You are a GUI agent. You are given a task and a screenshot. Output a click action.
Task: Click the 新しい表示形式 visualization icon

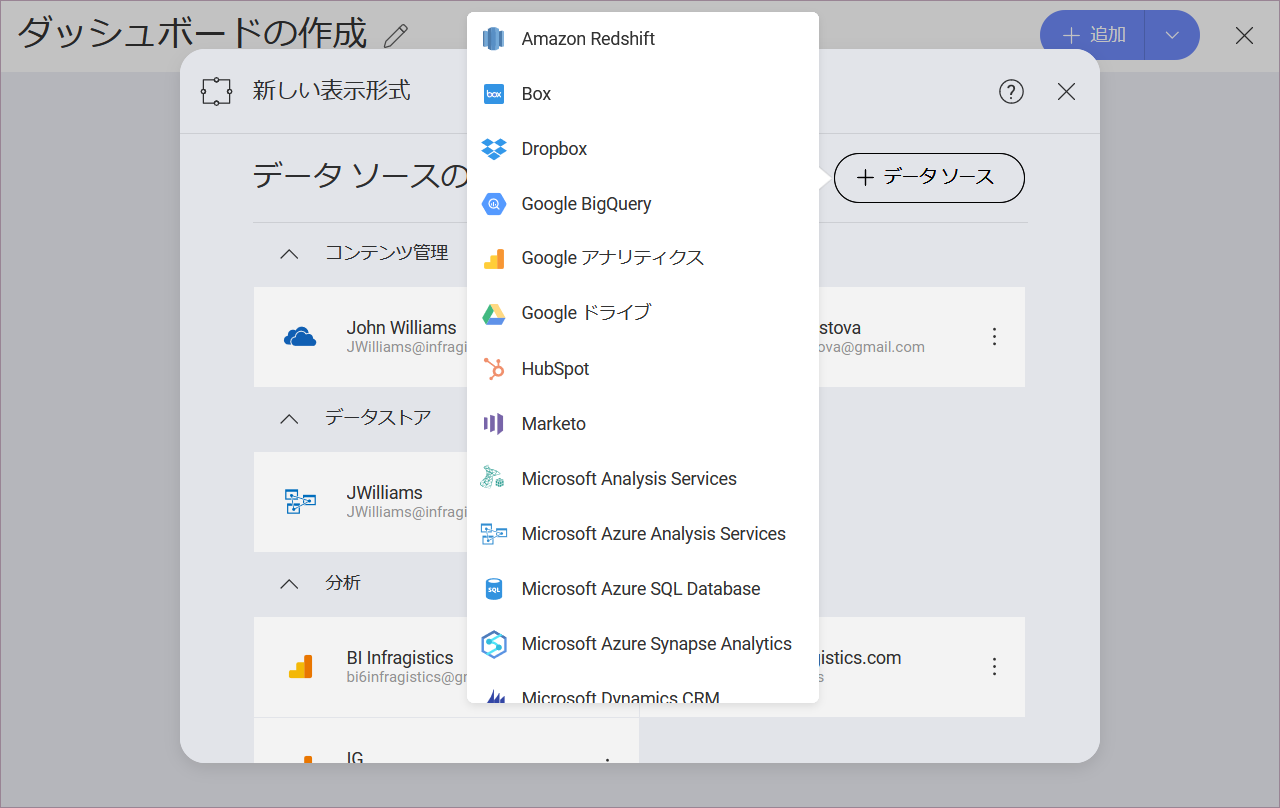(x=216, y=92)
